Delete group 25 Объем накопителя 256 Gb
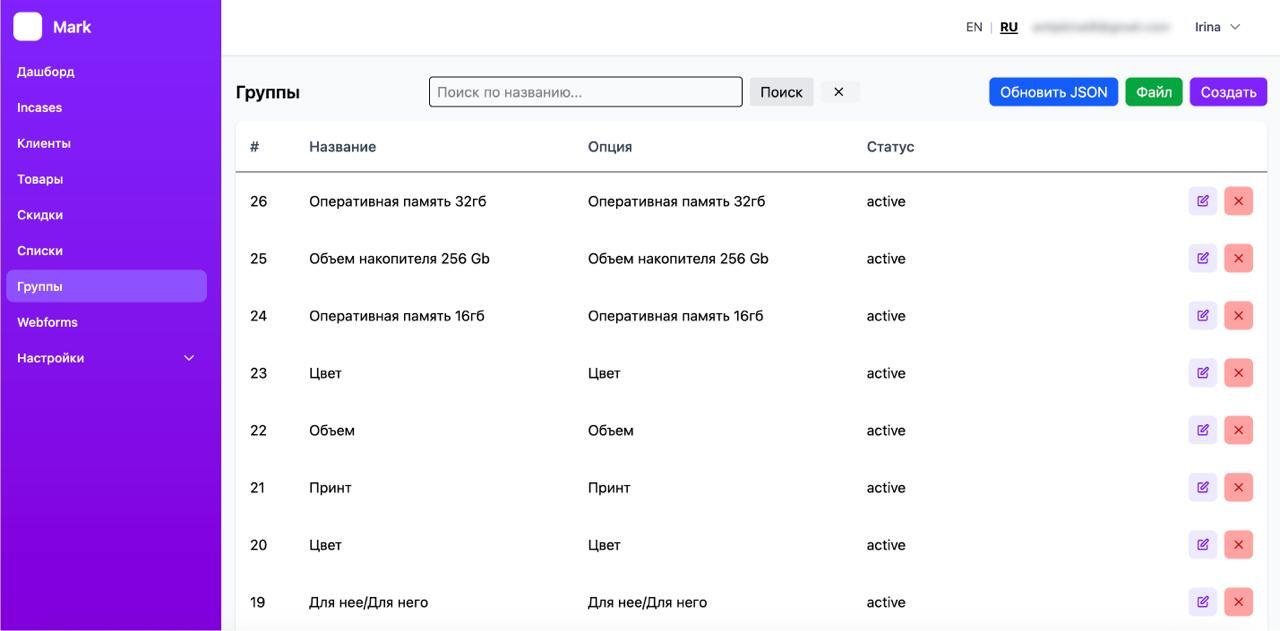The width and height of the screenshot is (1280, 631). tap(1238, 258)
